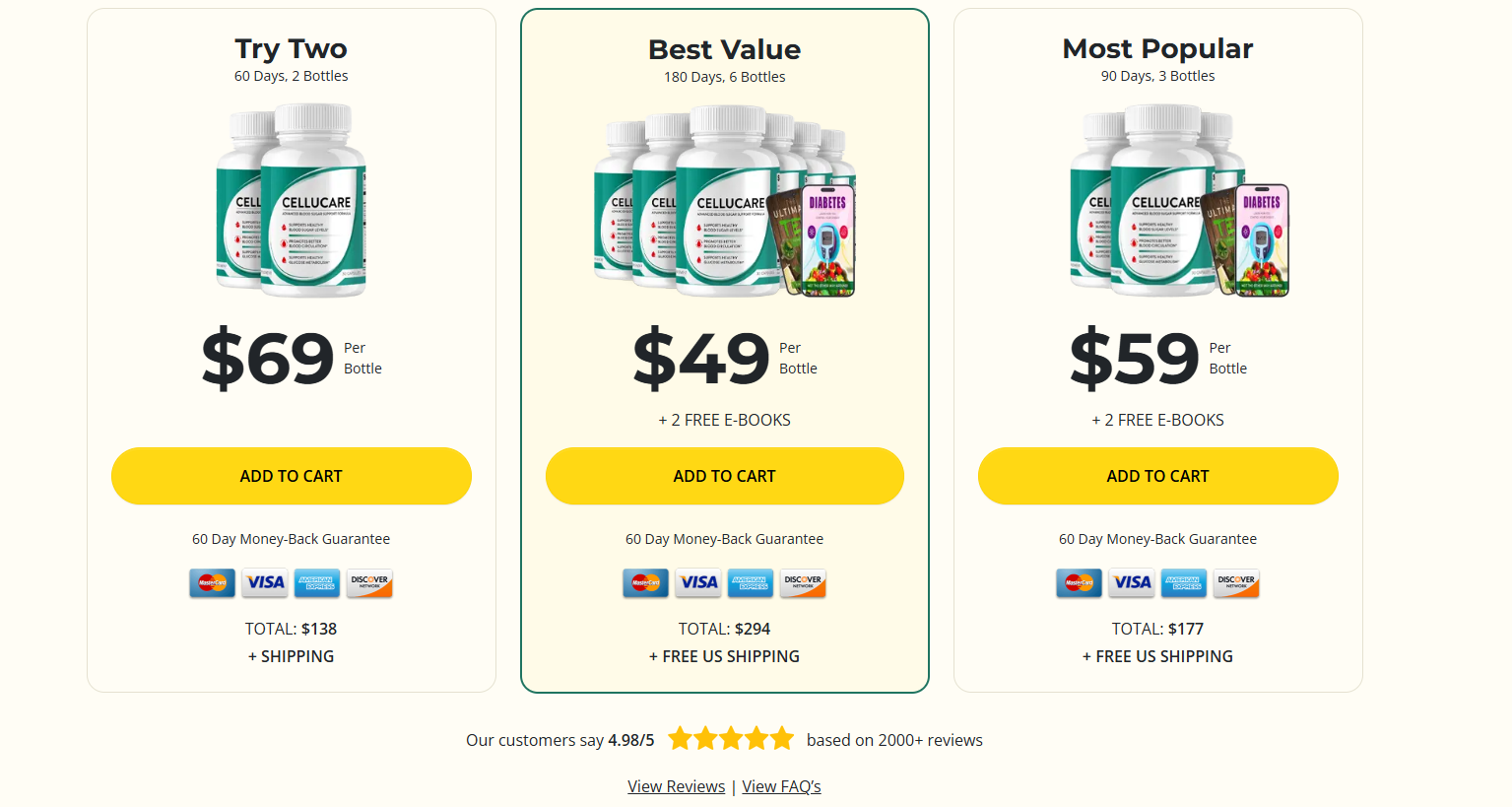Click the three-bottle Cellucare product image
1512x807 pixels.
[x=1178, y=201]
